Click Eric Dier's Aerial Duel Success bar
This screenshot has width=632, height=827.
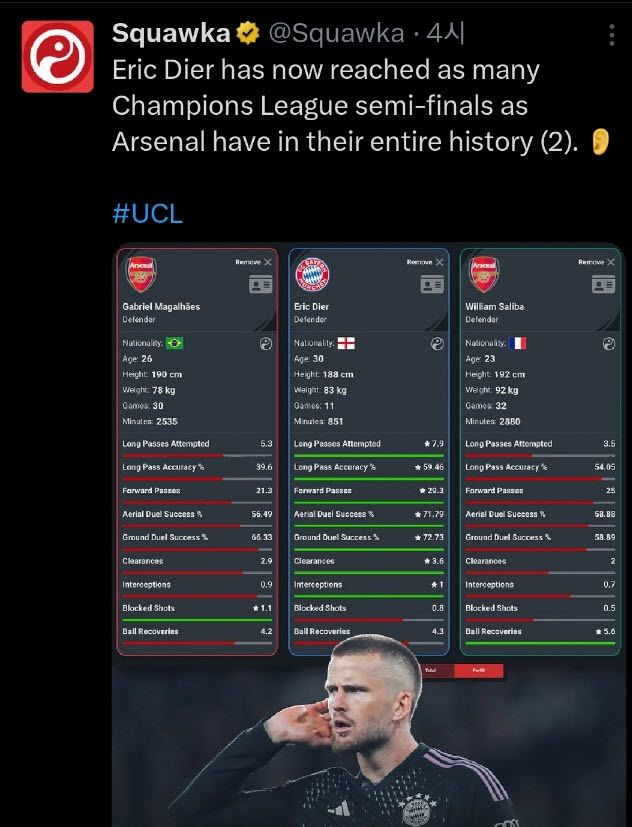pos(368,526)
